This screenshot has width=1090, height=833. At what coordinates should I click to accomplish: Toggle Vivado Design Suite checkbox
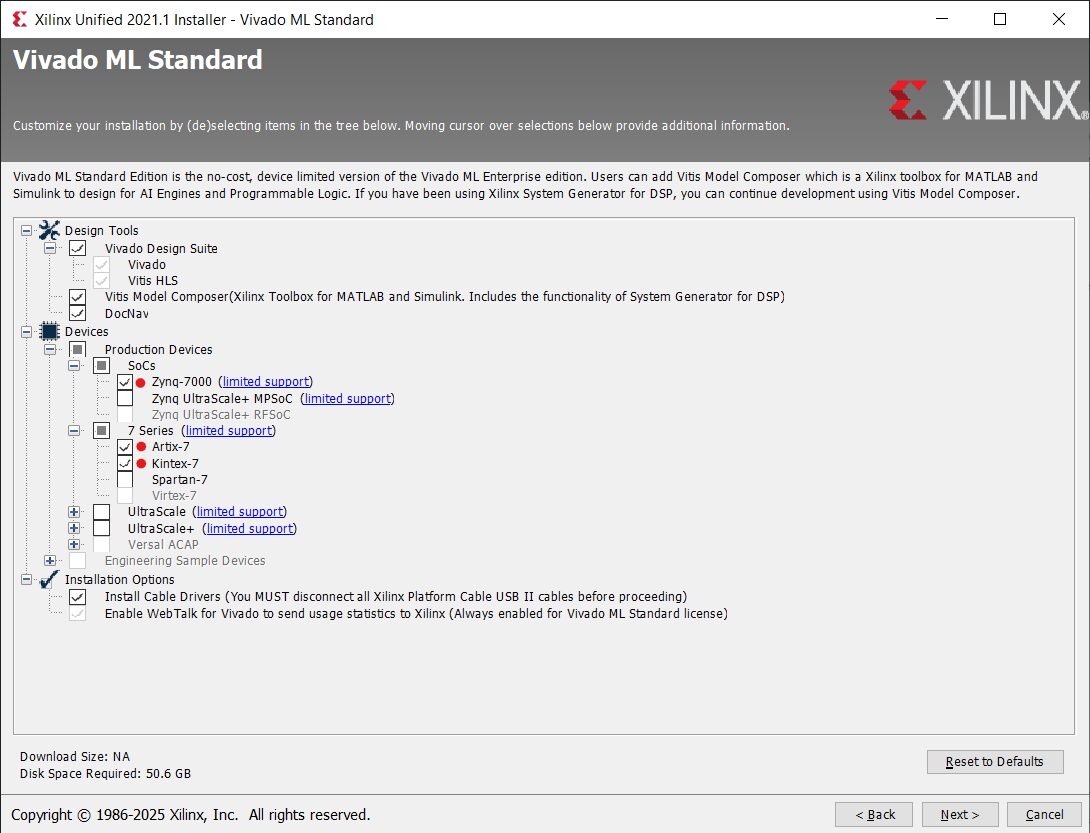tap(77, 248)
